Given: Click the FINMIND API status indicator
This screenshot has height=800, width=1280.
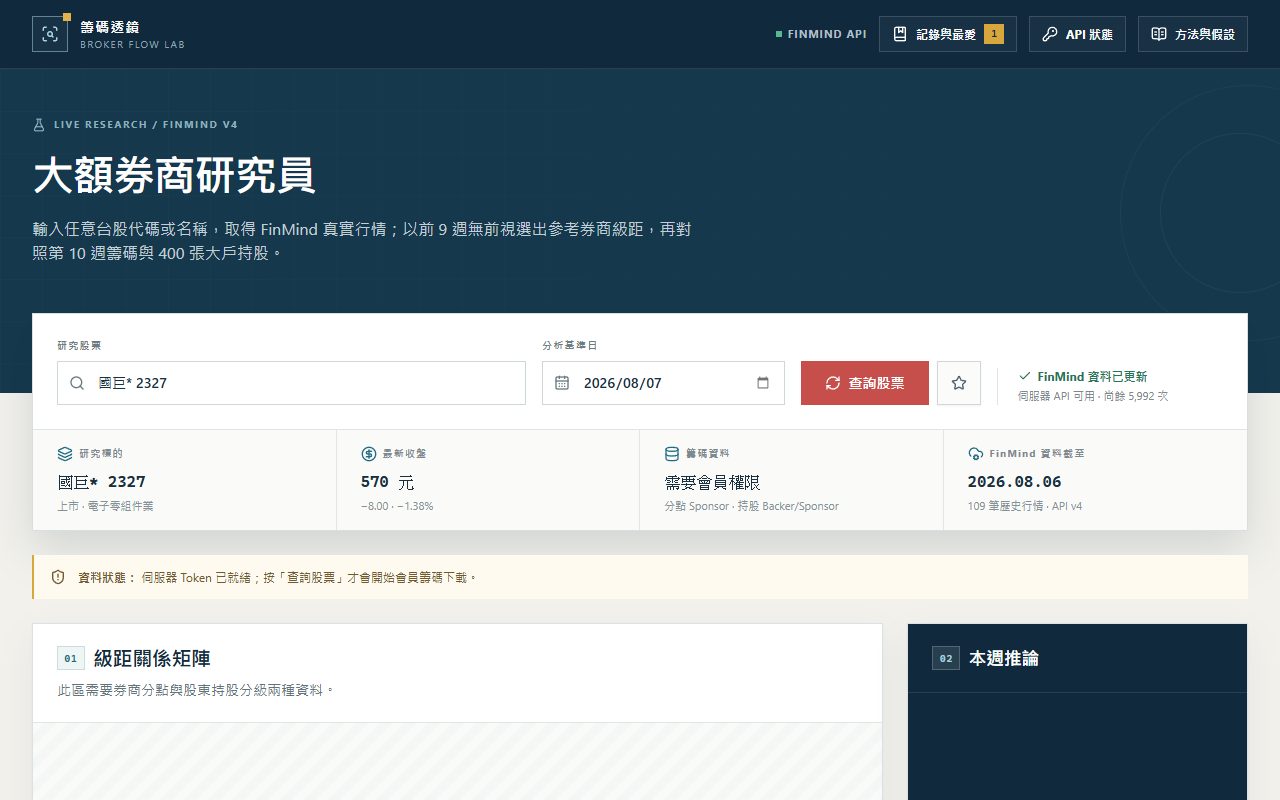Looking at the screenshot, I should point(821,34).
